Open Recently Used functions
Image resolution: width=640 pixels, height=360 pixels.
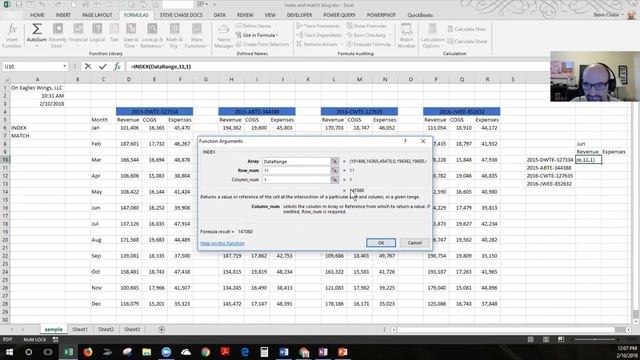pyautogui.click(x=58, y=35)
